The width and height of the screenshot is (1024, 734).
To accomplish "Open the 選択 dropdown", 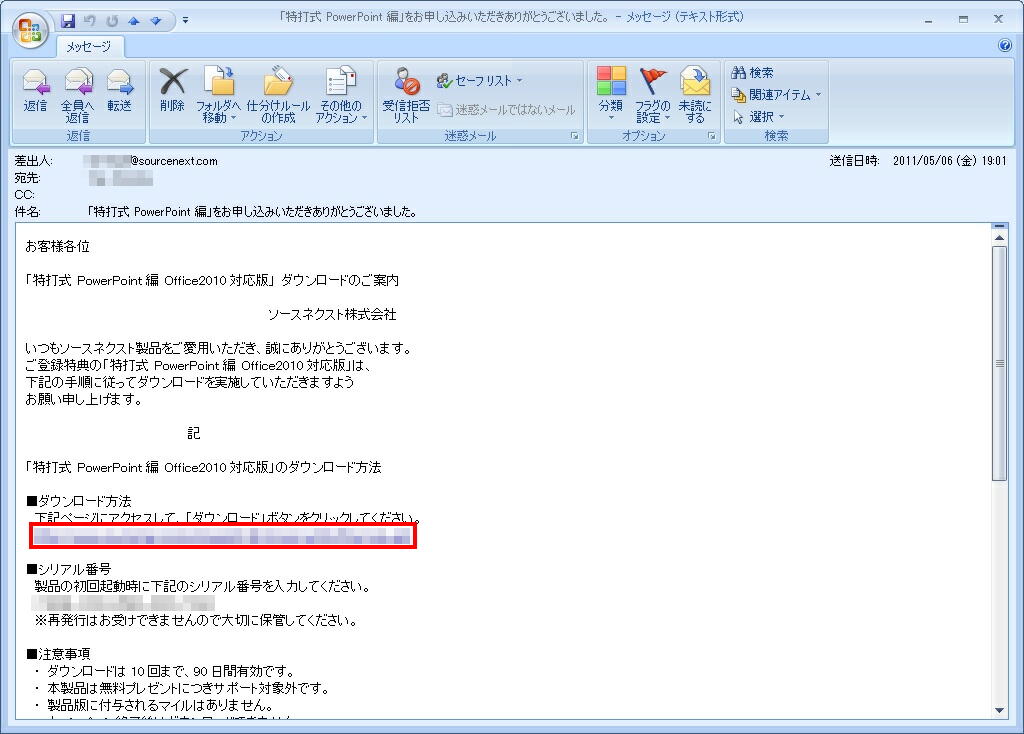I will [758, 117].
